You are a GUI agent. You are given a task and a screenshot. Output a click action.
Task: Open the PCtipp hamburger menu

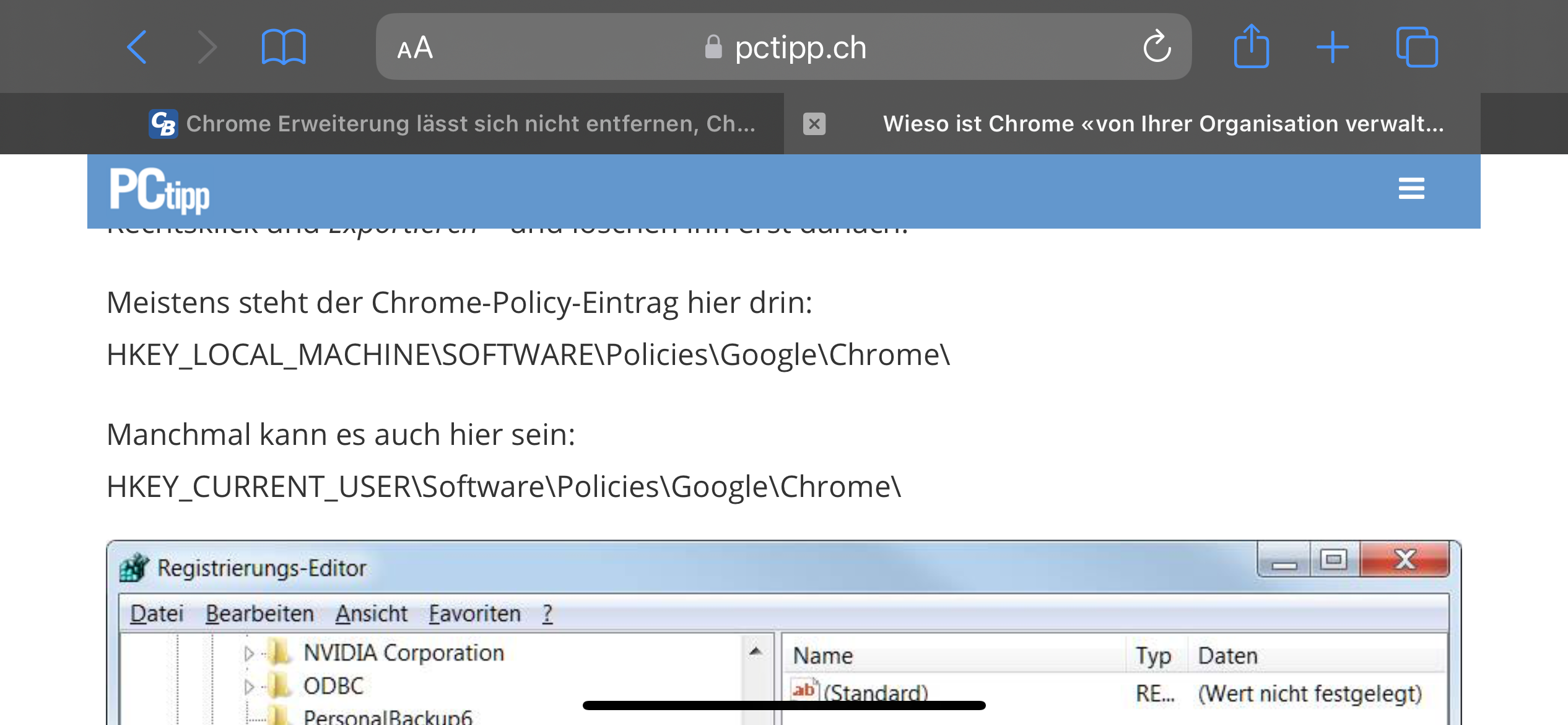coord(1411,188)
